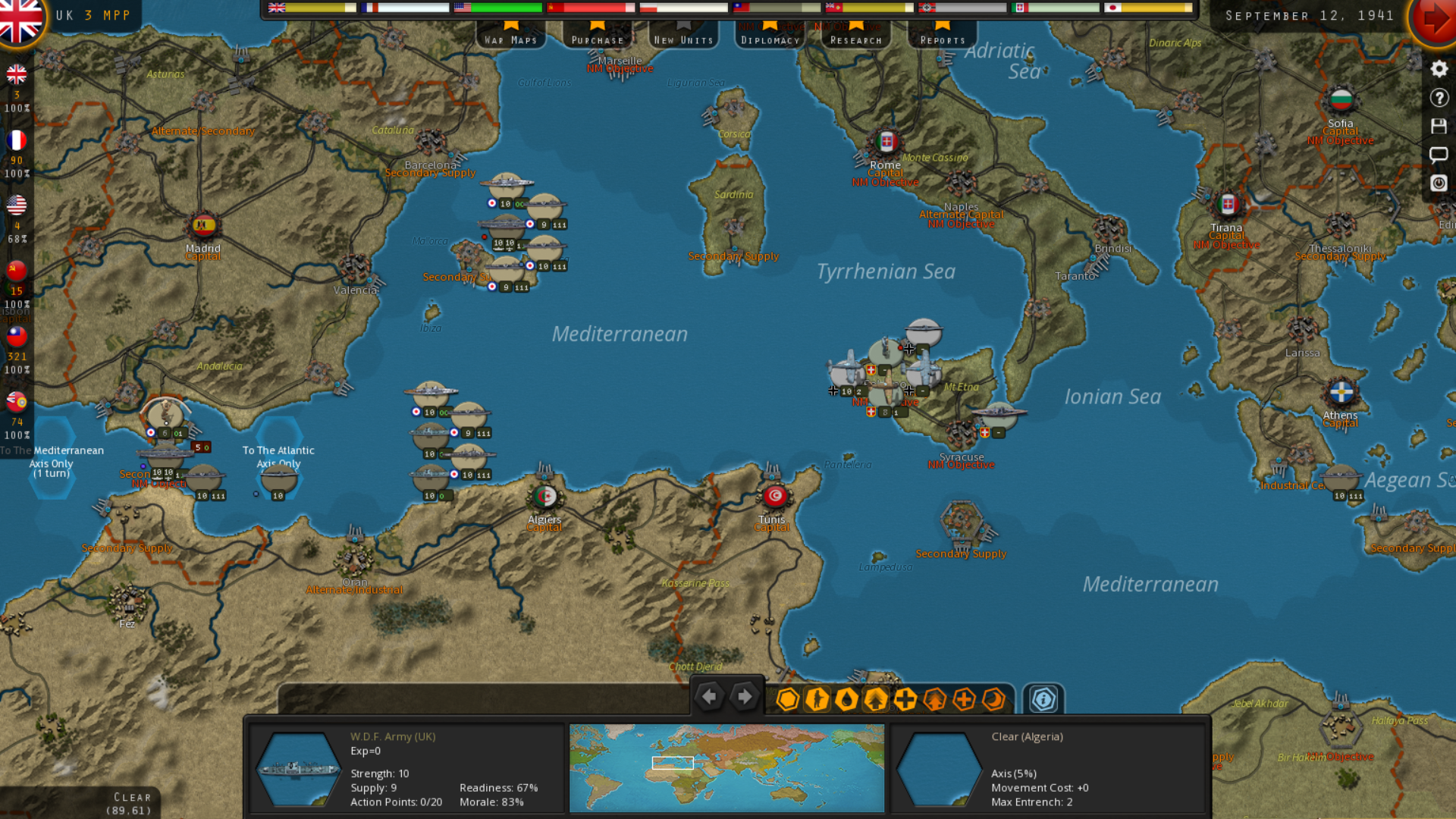Viewport: 1456px width, 819px height.
Task: Toggle the soldier unit display icon
Action: coord(817,699)
